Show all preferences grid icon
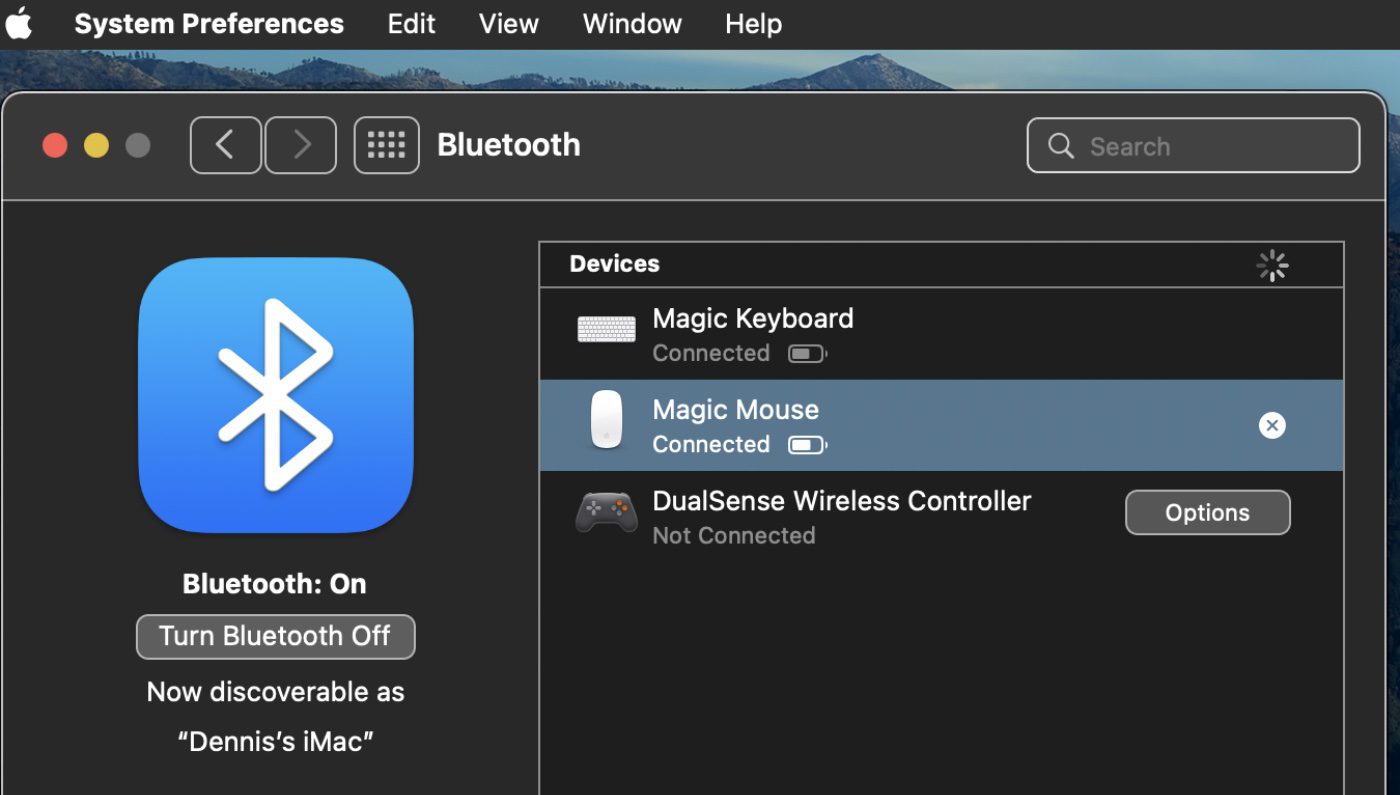Image resolution: width=1400 pixels, height=795 pixels. click(x=386, y=146)
